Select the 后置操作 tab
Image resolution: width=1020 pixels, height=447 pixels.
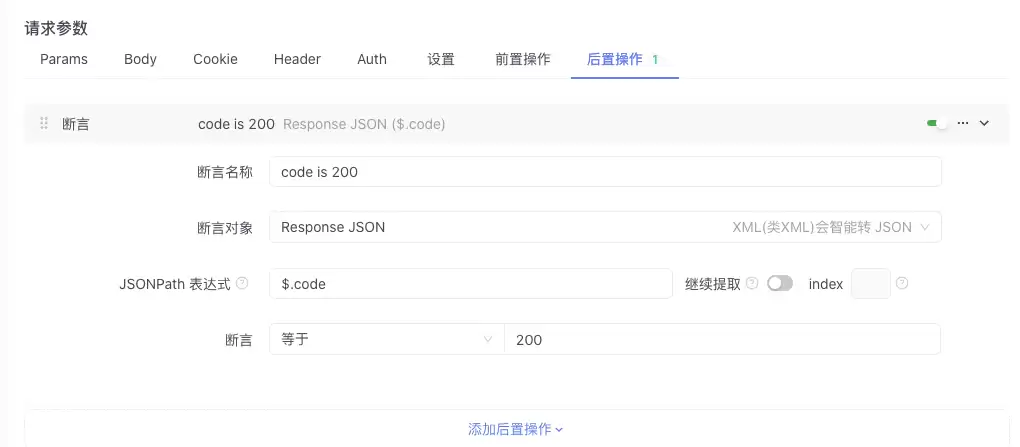tap(623, 59)
